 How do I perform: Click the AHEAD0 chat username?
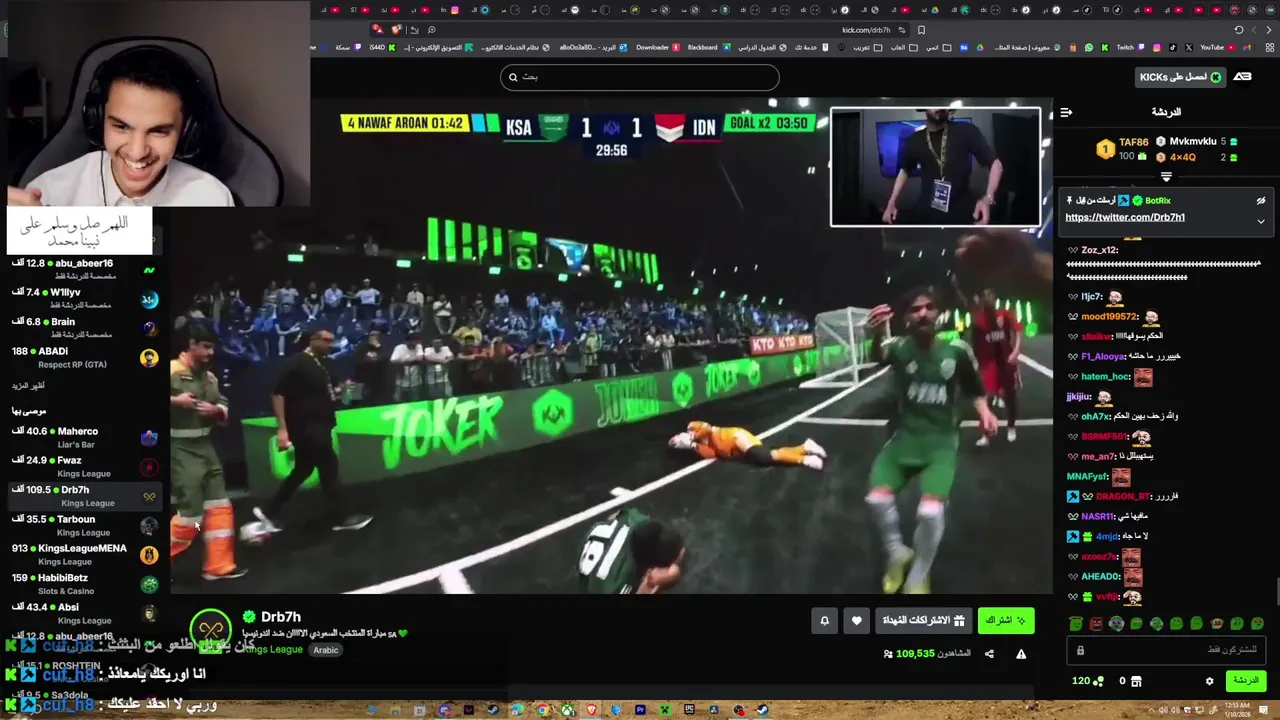pos(1101,577)
